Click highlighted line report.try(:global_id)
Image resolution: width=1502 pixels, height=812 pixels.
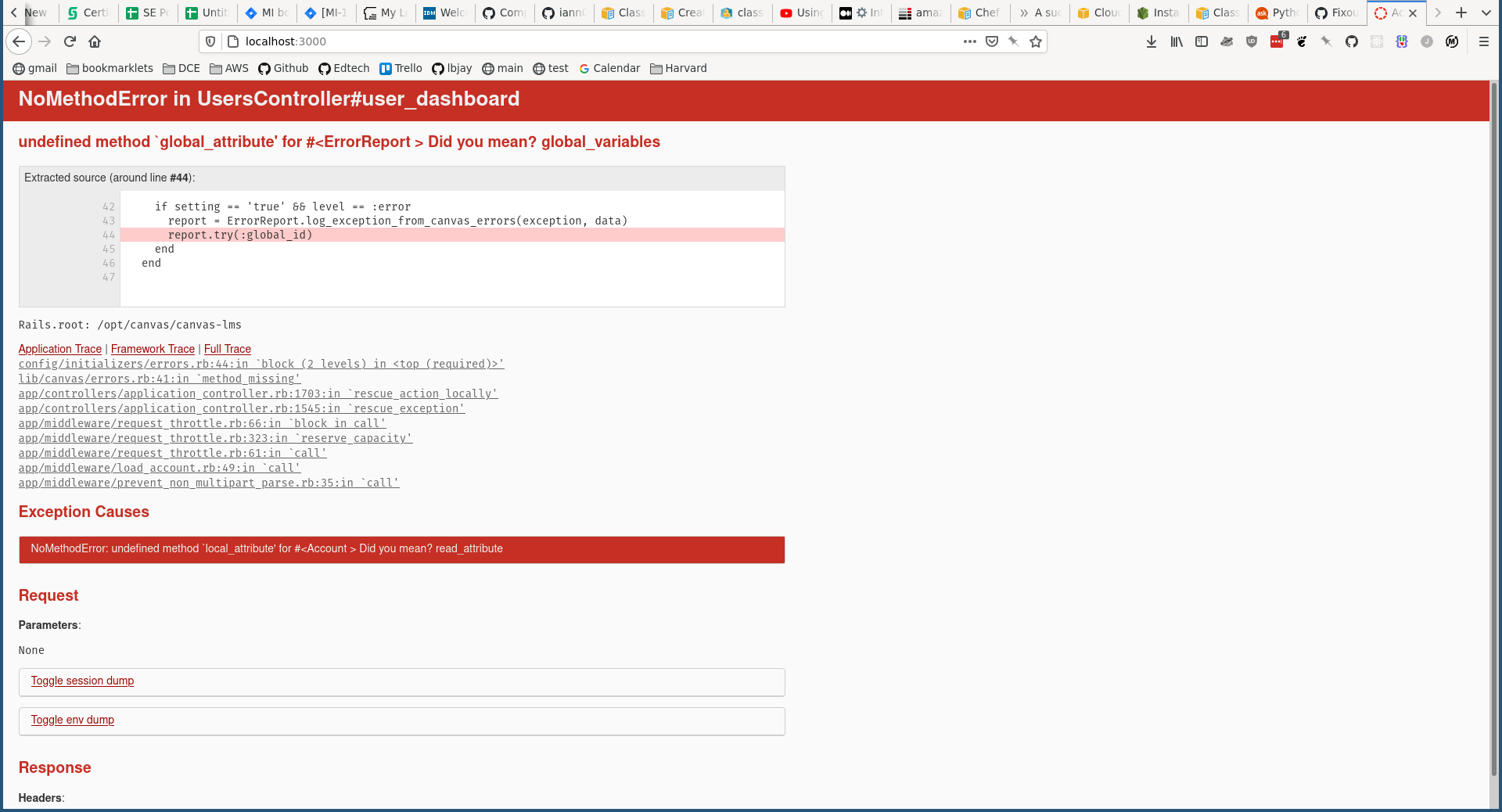point(452,235)
